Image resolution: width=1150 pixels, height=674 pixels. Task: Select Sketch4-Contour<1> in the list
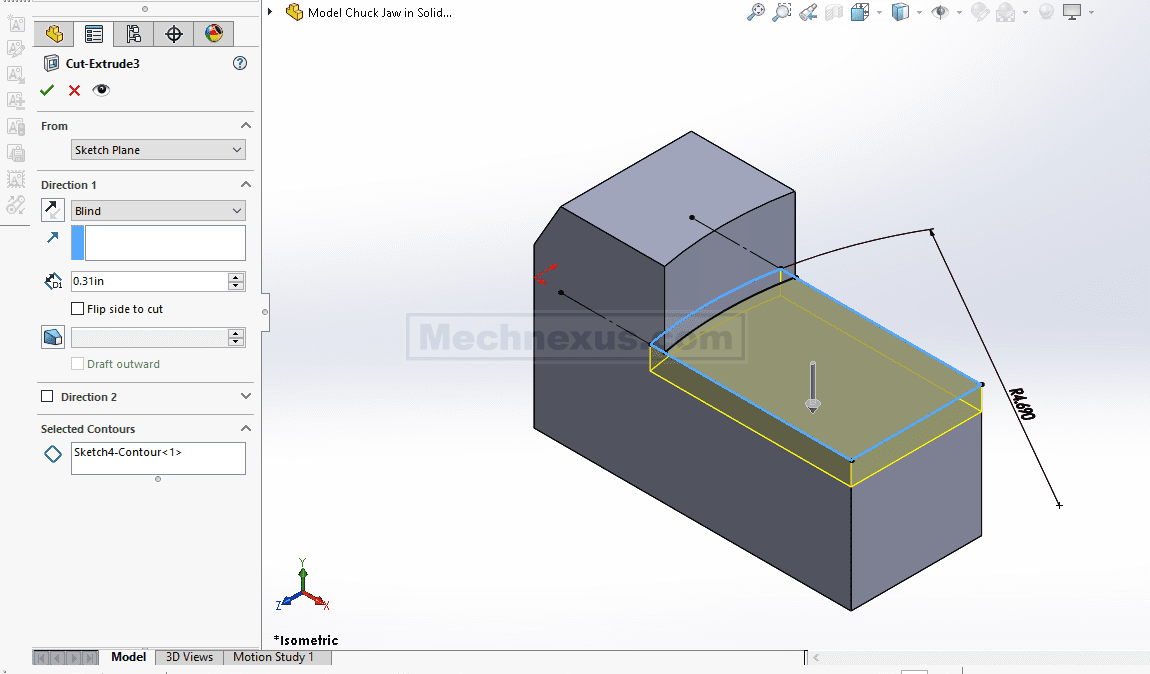pyautogui.click(x=128, y=453)
